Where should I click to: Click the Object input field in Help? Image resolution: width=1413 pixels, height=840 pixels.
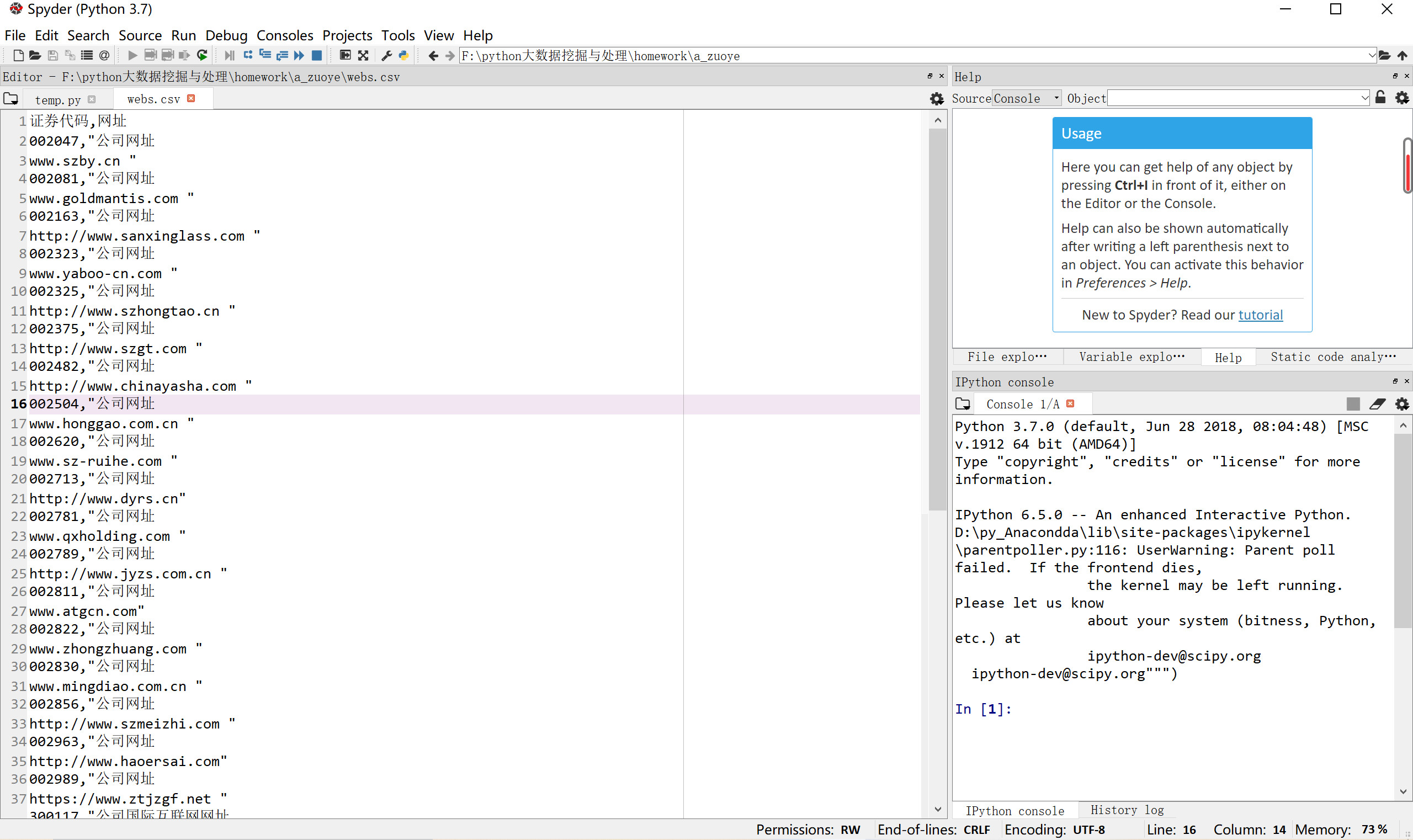click(1233, 98)
